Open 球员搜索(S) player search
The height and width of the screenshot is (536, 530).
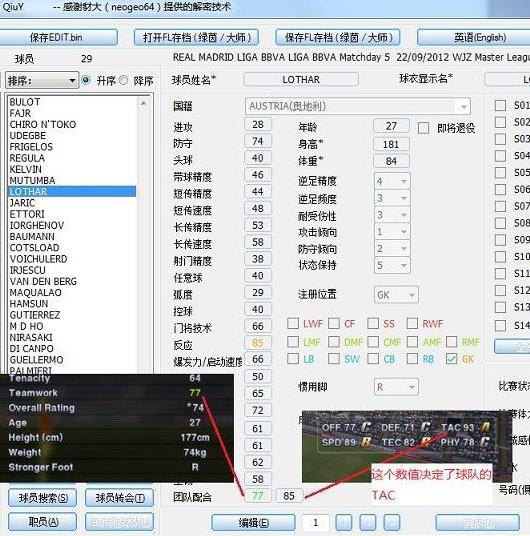pyautogui.click(x=43, y=497)
